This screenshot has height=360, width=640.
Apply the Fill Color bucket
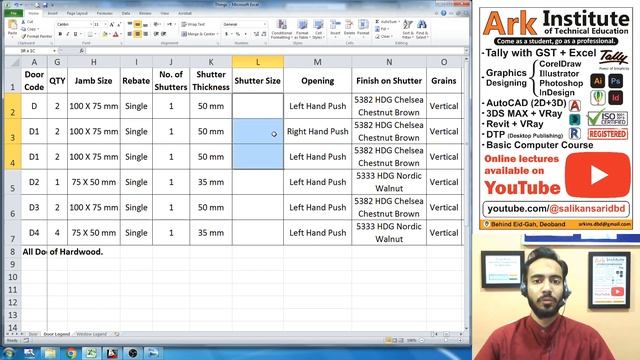[x=104, y=34]
